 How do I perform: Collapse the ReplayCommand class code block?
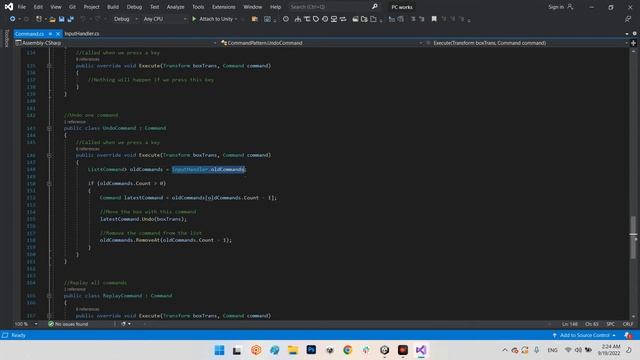(49, 296)
